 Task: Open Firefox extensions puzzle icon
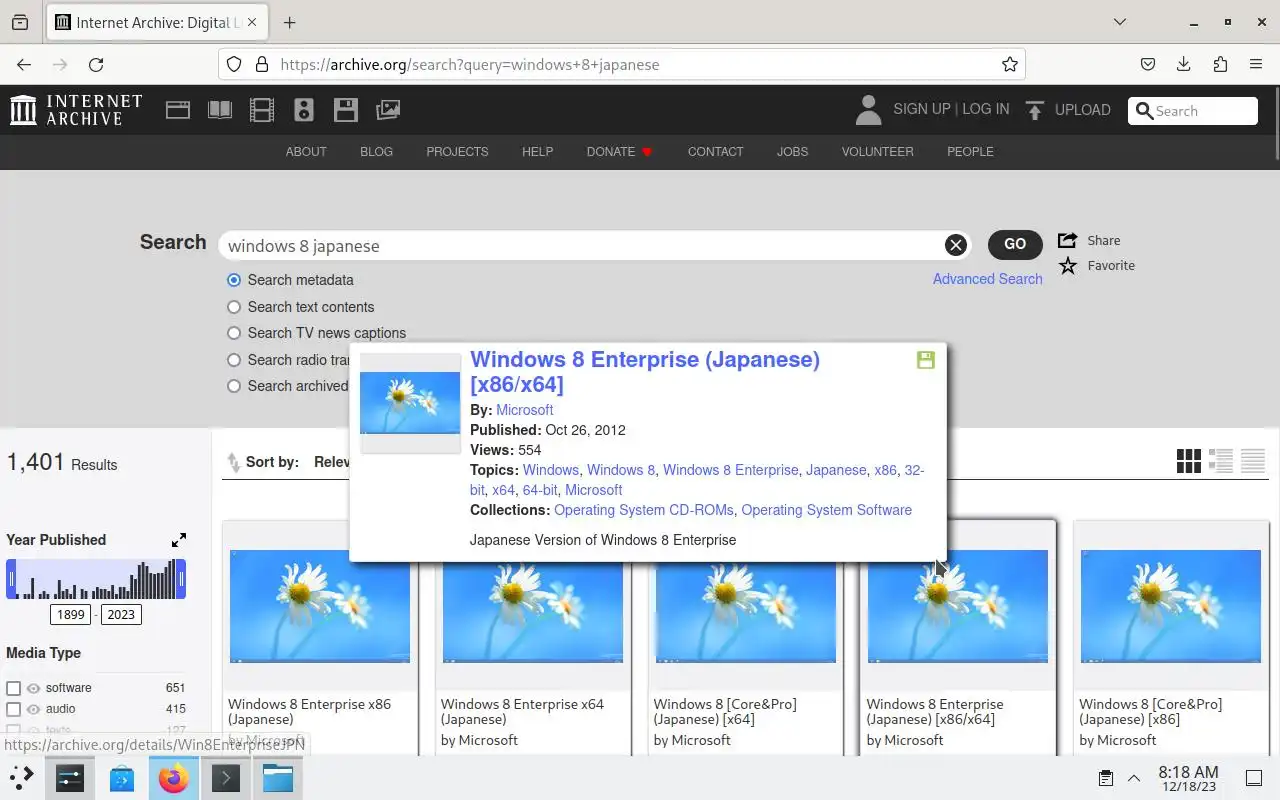[x=1220, y=64]
